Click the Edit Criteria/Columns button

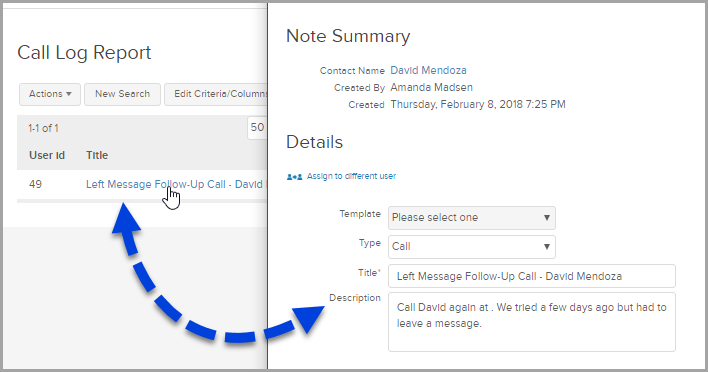216,94
